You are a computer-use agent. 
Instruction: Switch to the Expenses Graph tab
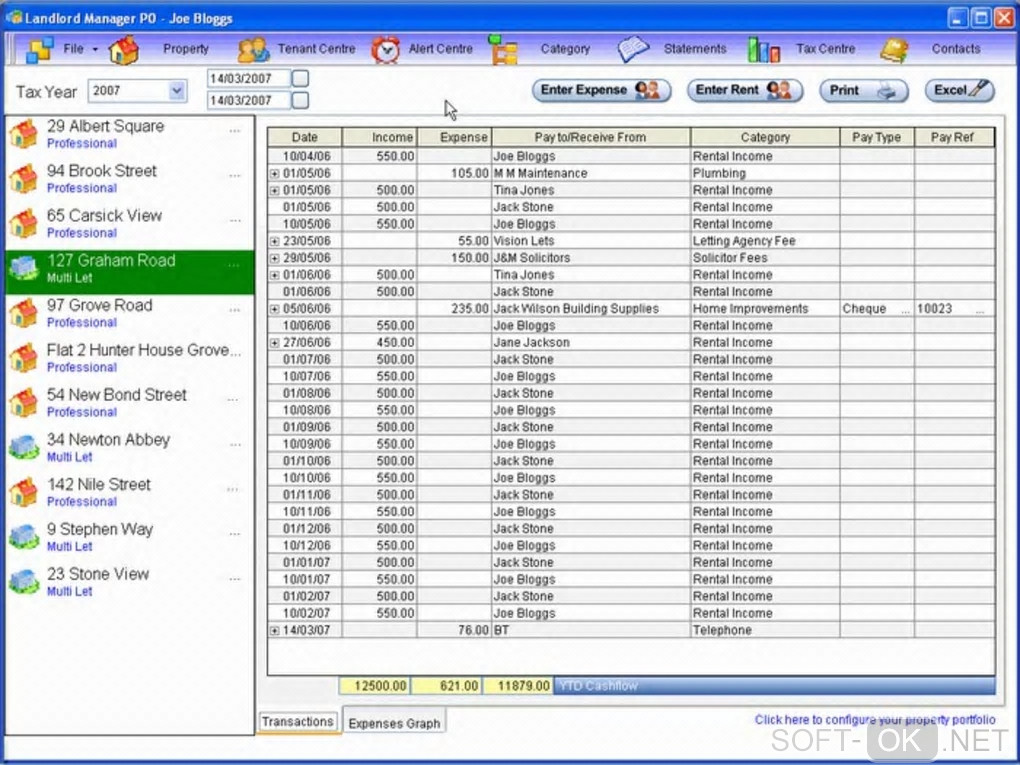pos(394,723)
